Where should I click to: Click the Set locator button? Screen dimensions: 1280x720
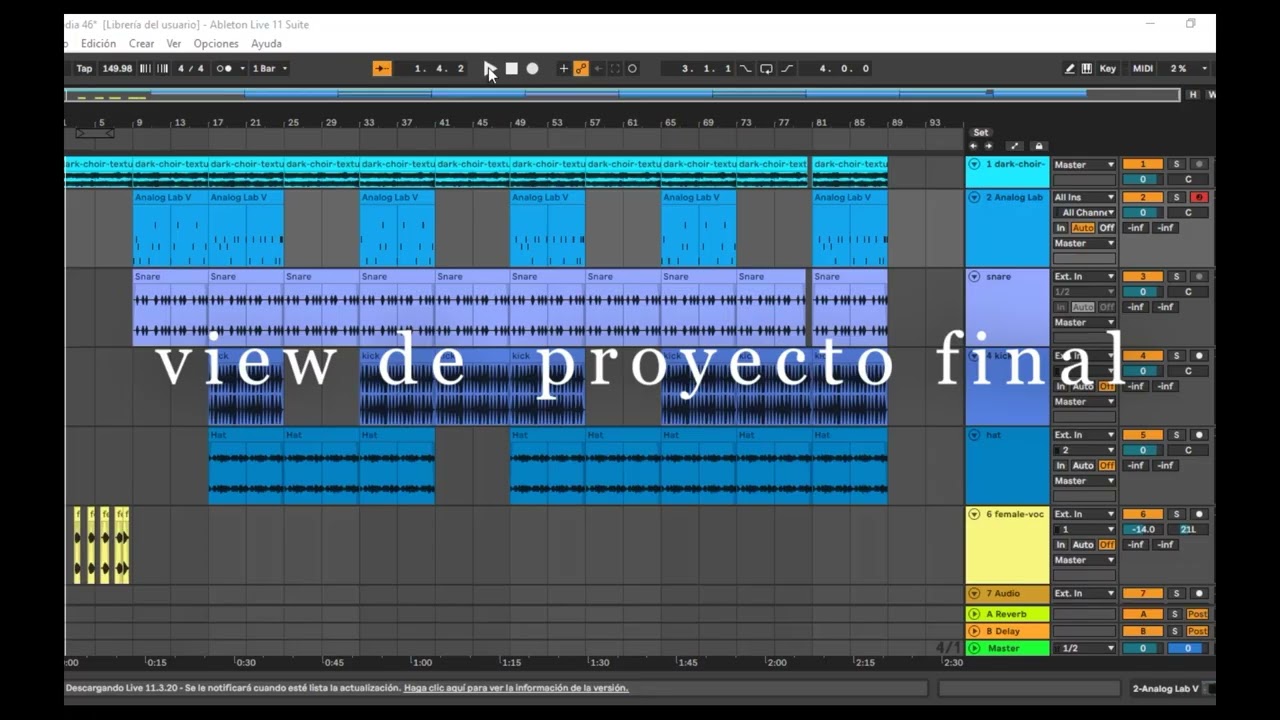[x=981, y=132]
